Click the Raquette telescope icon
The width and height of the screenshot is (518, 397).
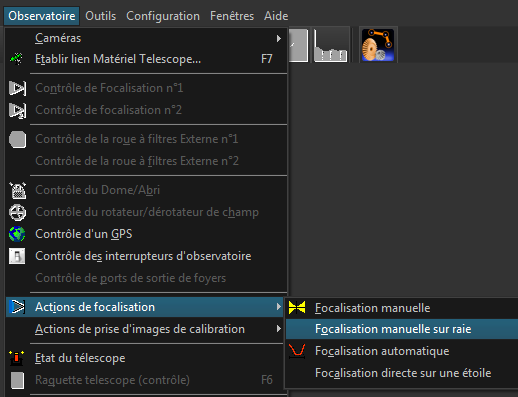click(x=17, y=380)
